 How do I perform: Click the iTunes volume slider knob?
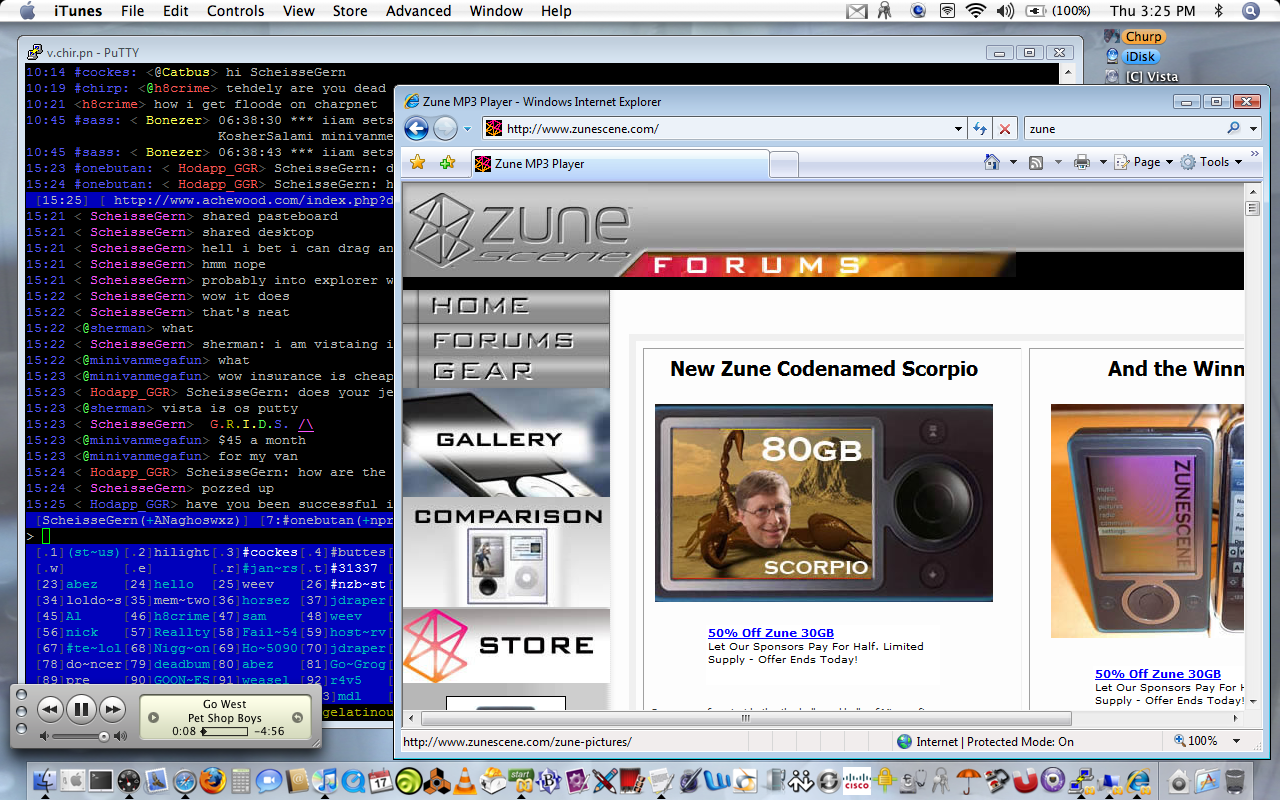[x=103, y=737]
